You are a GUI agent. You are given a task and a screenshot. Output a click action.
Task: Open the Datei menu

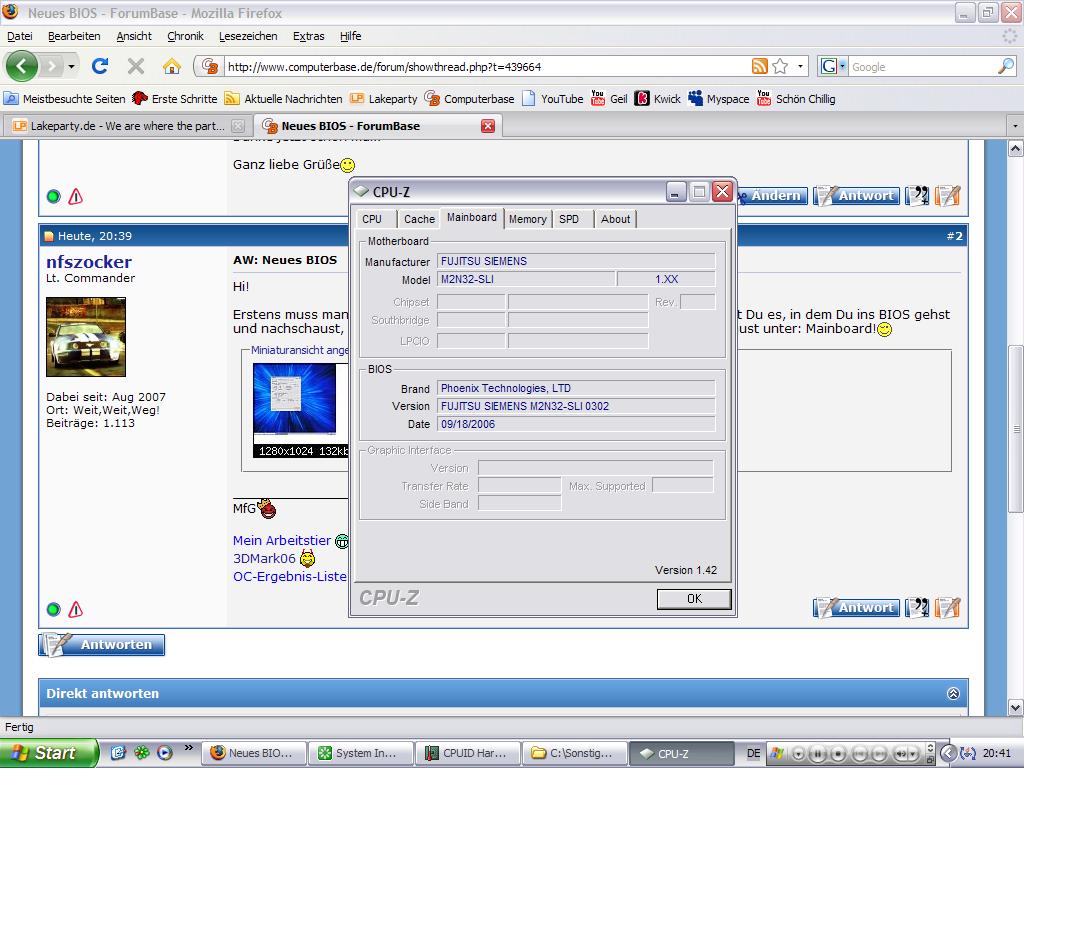click(19, 36)
